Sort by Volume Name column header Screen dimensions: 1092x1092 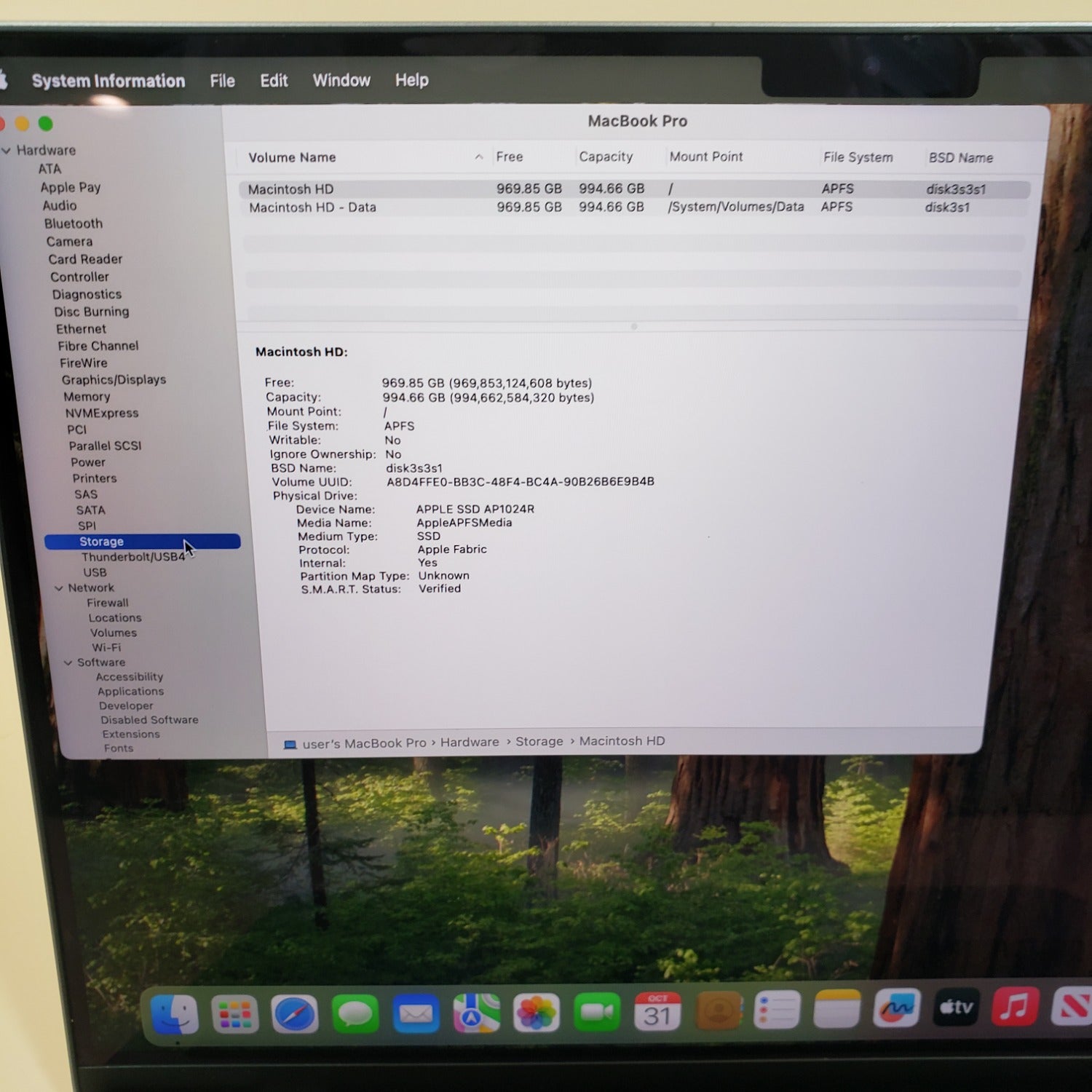[292, 157]
